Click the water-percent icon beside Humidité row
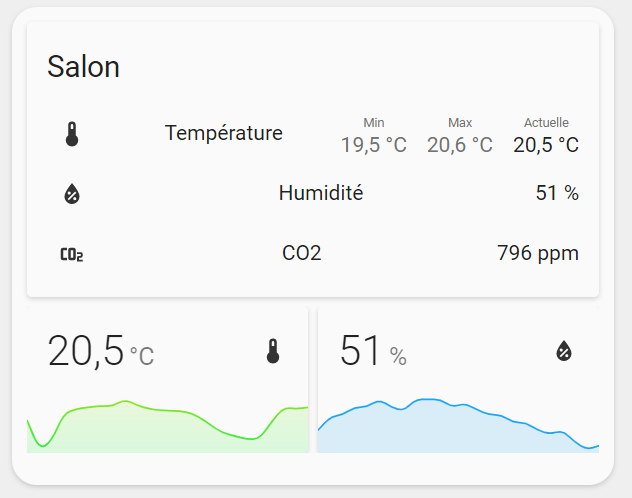The width and height of the screenshot is (632, 498). click(72, 194)
